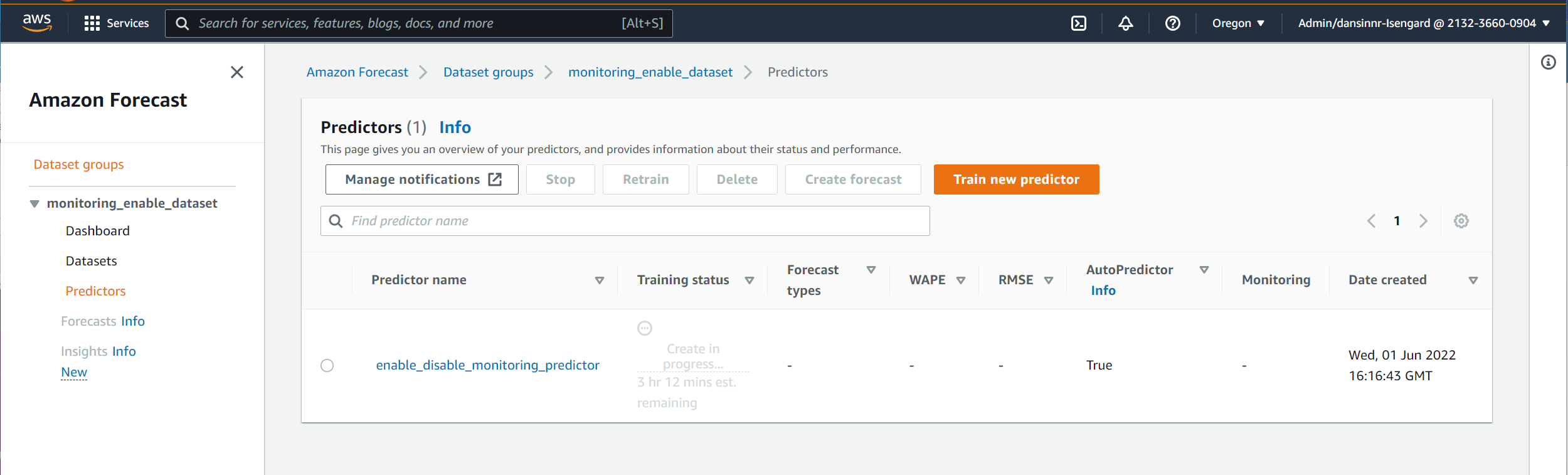Sort by Training status column
This screenshot has width=1568, height=475.
[750, 280]
